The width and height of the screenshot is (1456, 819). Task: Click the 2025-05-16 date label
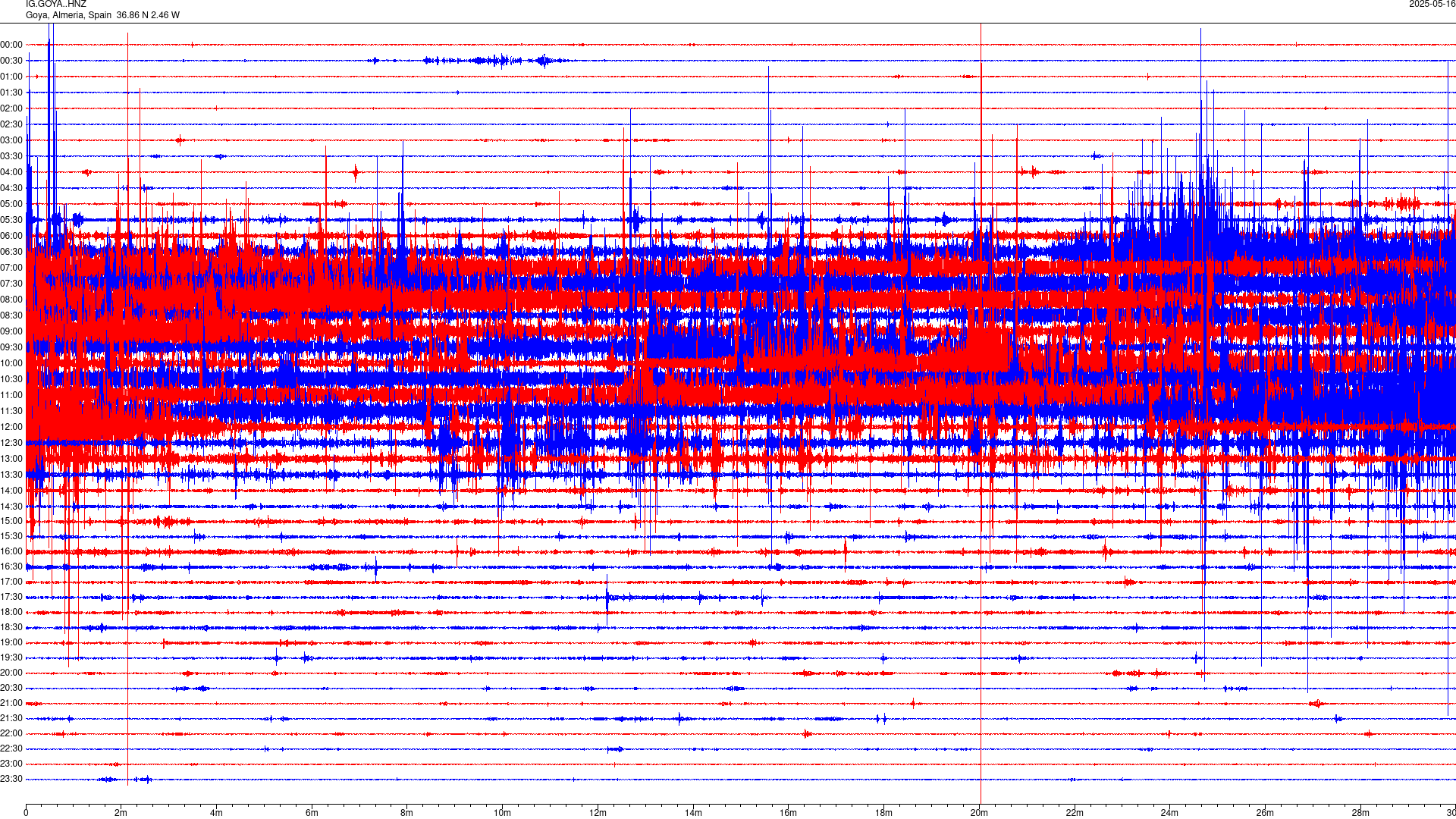pyautogui.click(x=1432, y=5)
